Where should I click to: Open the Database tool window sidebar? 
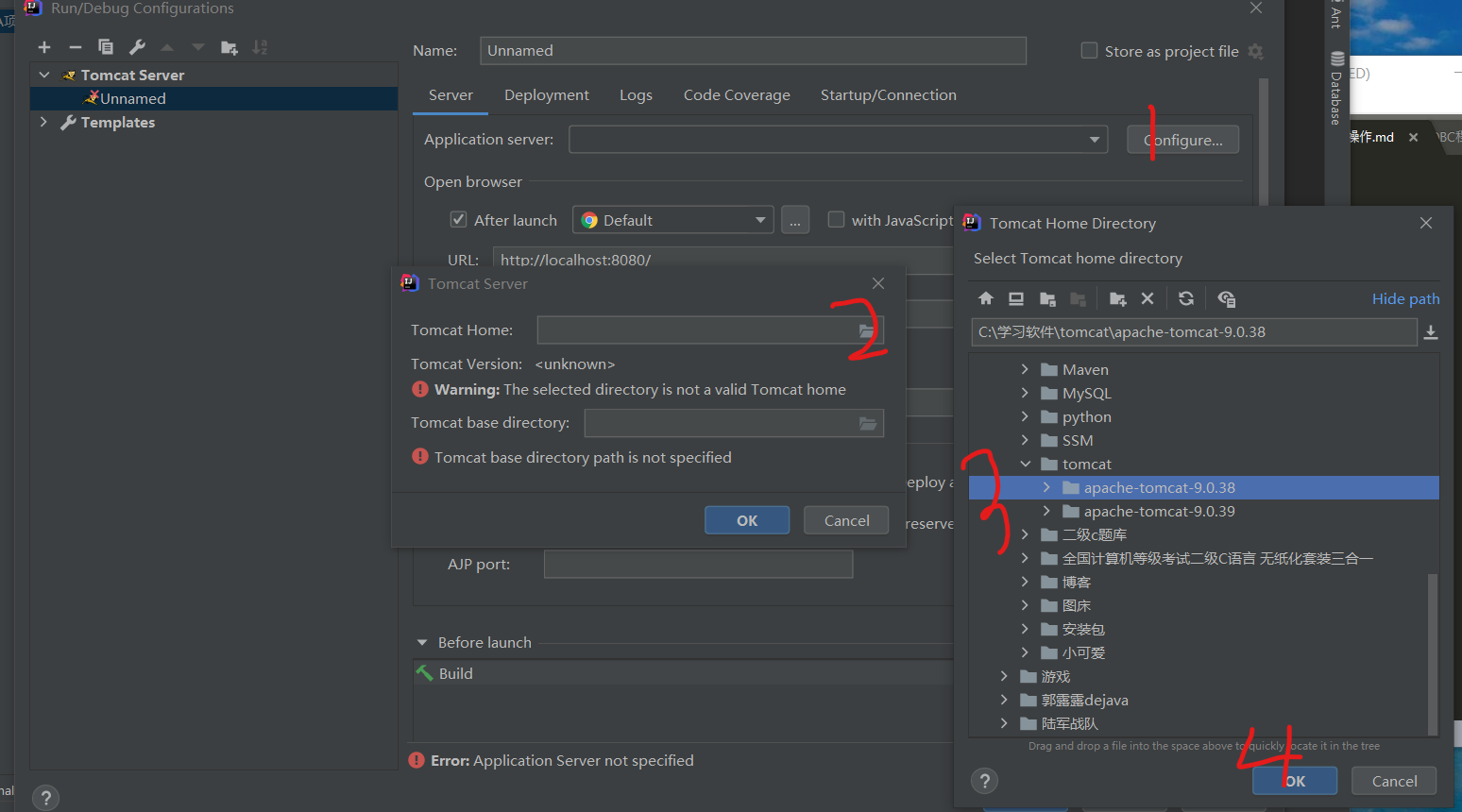pyautogui.click(x=1336, y=89)
